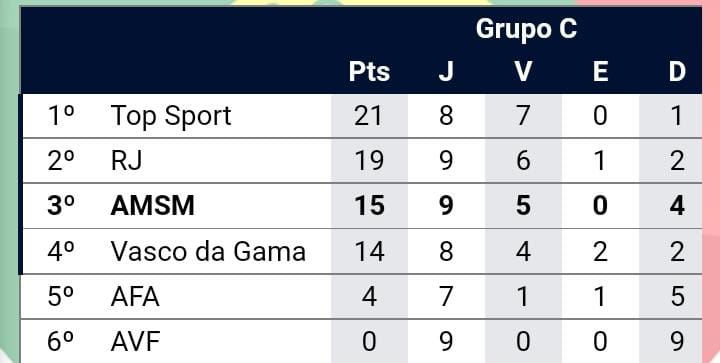
Task: Click the J games-played column header
Action: [446, 72]
